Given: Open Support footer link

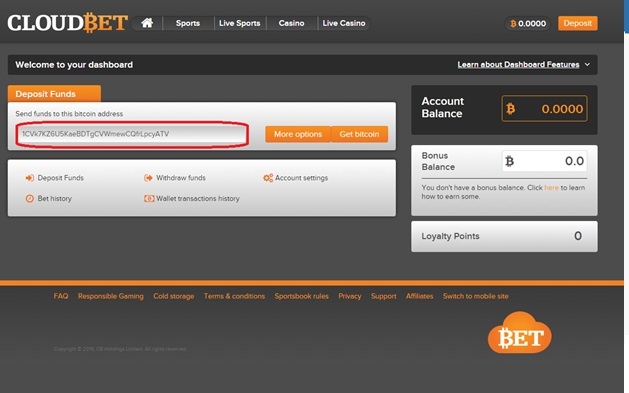Looking at the screenshot, I should (x=383, y=296).
